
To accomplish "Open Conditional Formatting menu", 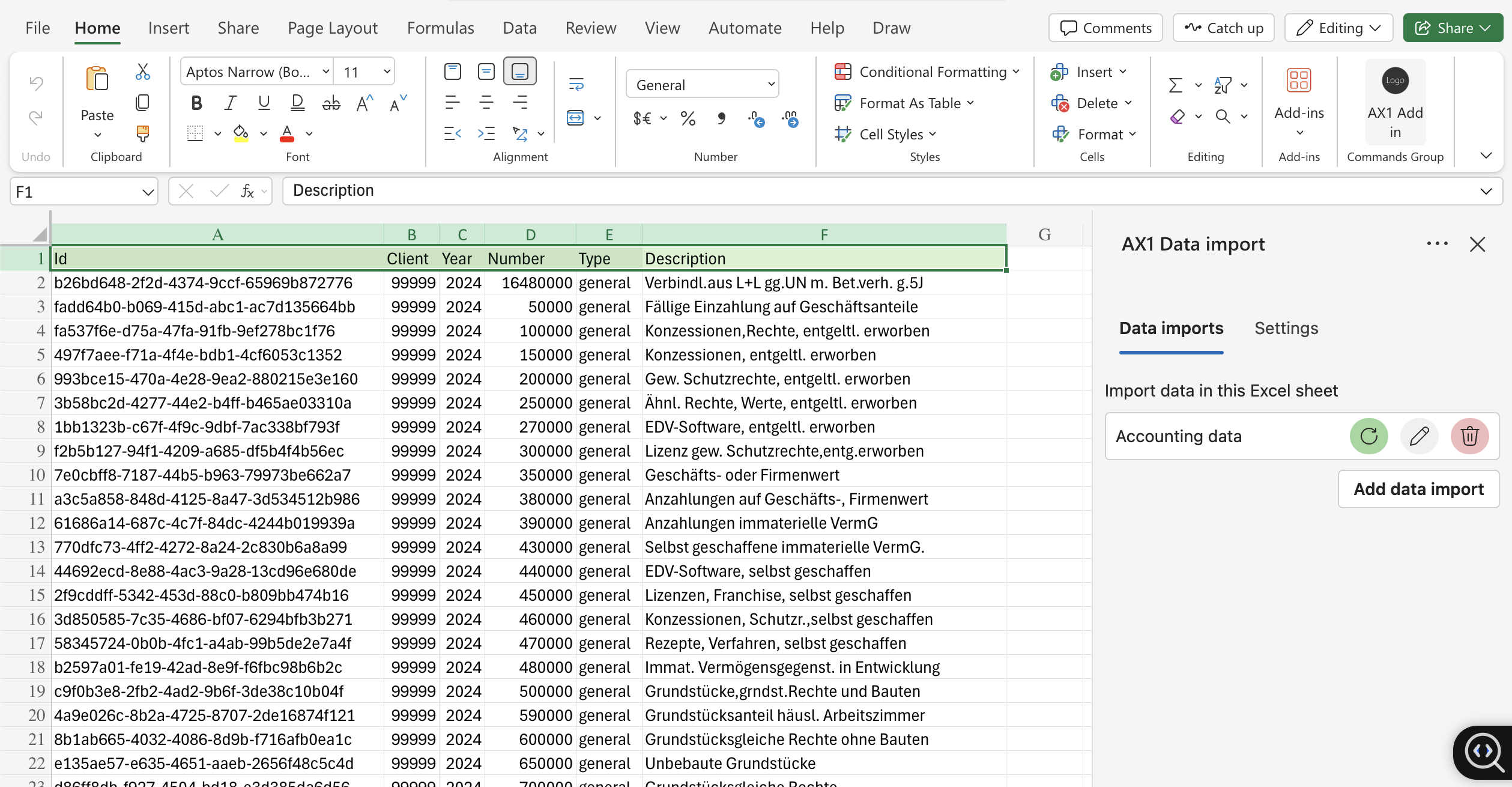I will (x=927, y=71).
